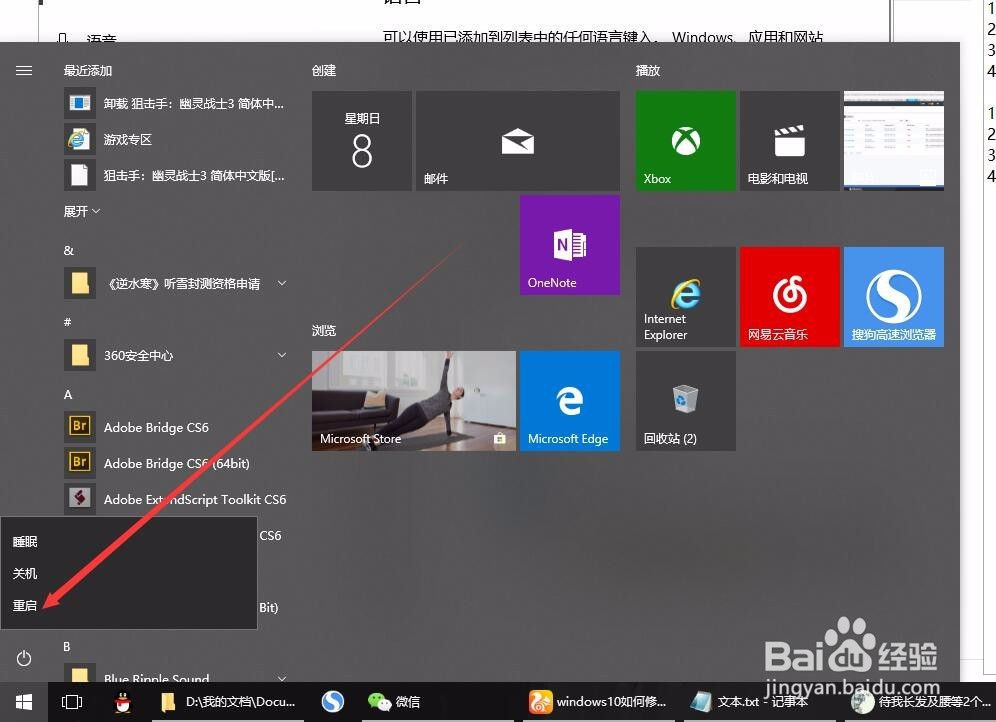This screenshot has width=996, height=722.
Task: Click the 最近添加 heading
Action: tap(88, 70)
